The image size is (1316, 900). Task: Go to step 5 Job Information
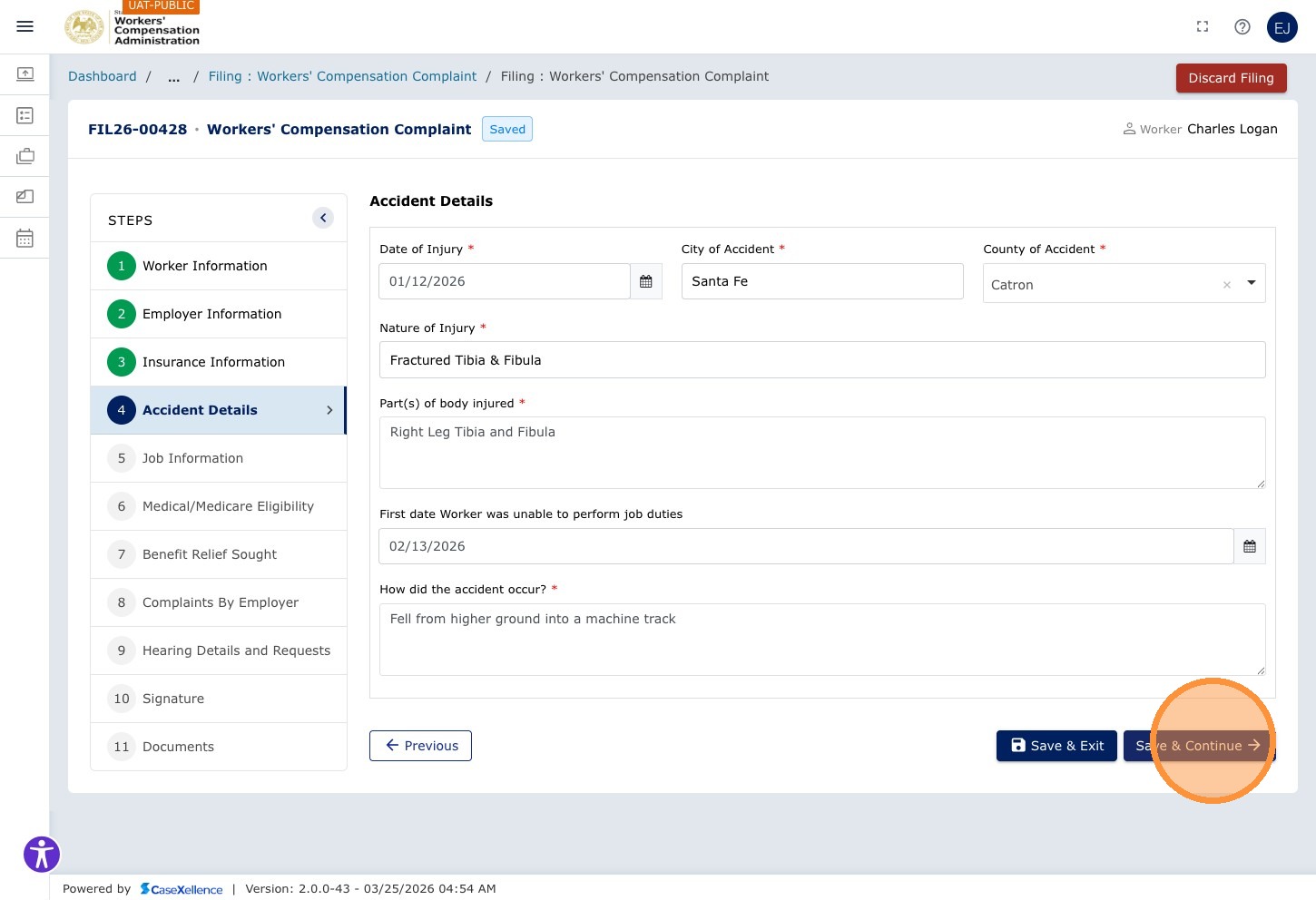point(219,458)
